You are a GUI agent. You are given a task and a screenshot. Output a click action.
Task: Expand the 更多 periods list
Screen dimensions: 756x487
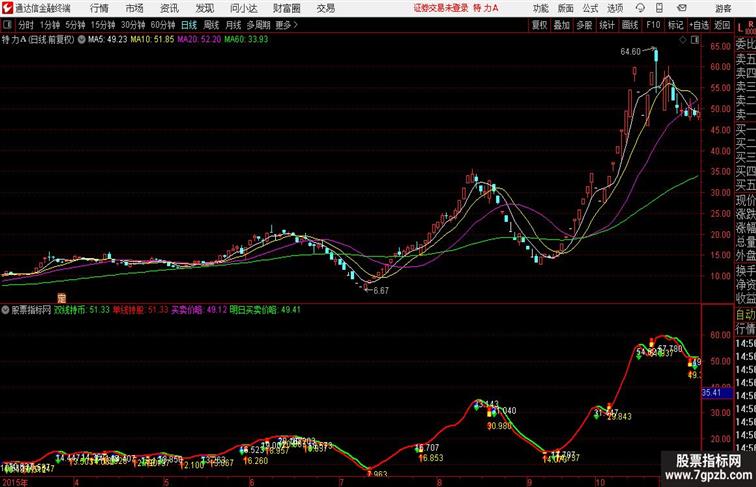click(287, 25)
